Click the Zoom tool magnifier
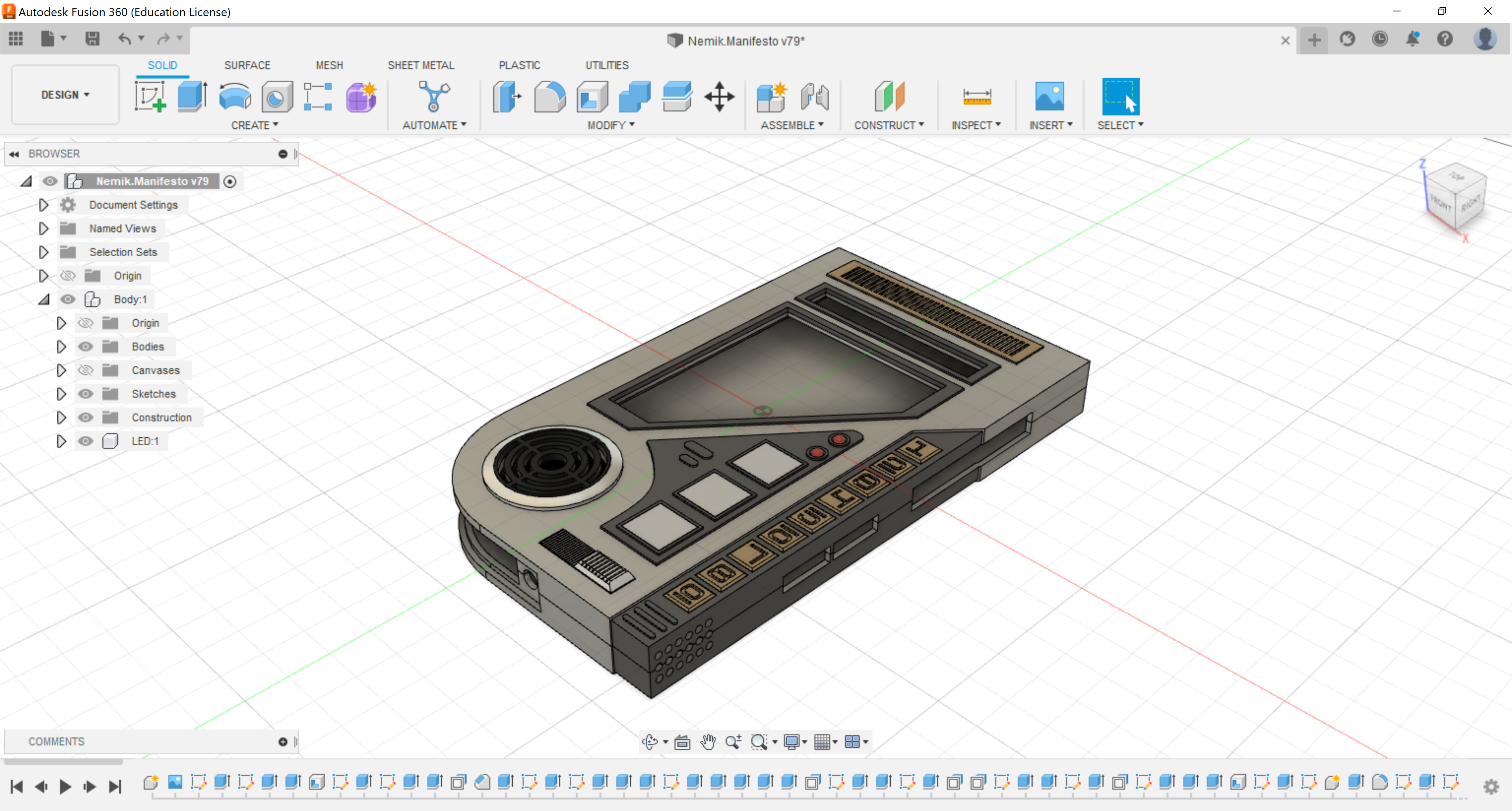Viewport: 1512px width, 811px height. pos(733,742)
